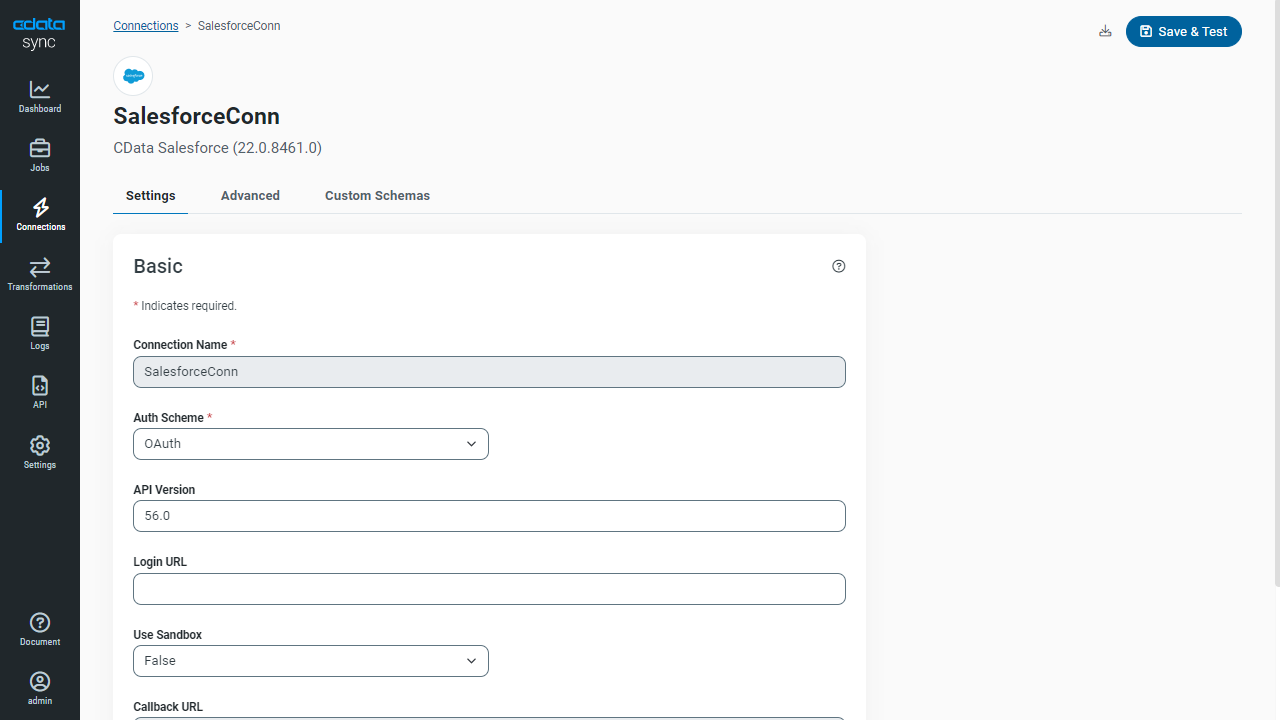Switch to the Custom Schemas tab
1280x720 pixels.
click(377, 196)
